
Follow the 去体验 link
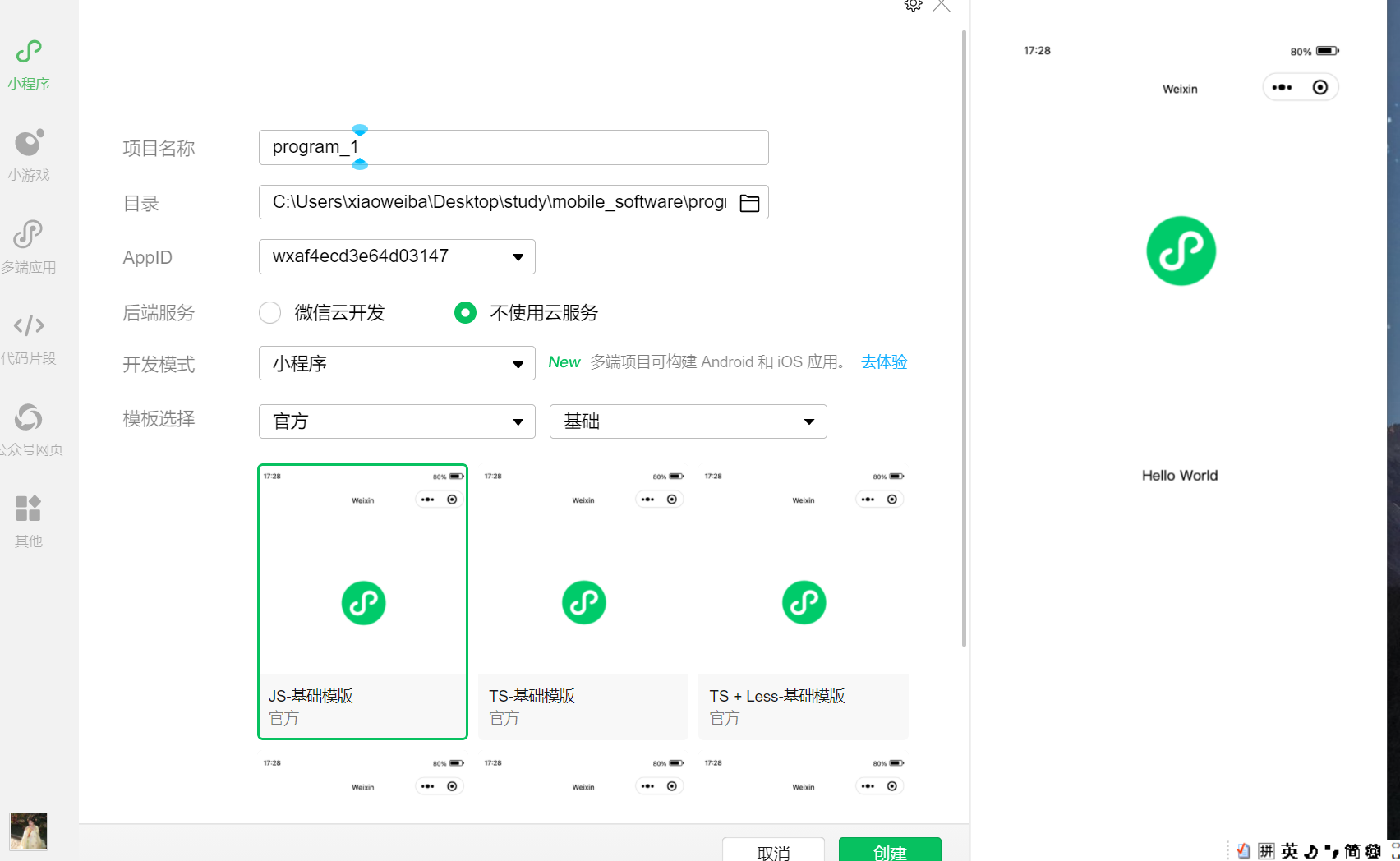coord(884,361)
